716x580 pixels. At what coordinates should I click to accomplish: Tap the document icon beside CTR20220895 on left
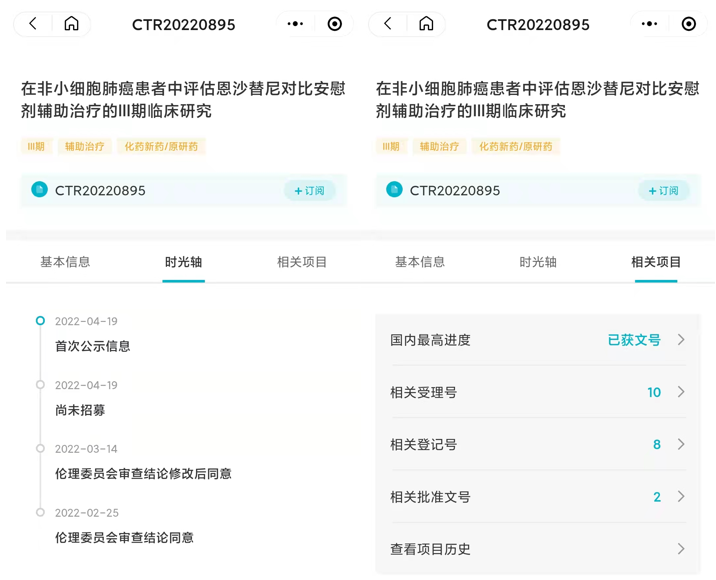40,190
